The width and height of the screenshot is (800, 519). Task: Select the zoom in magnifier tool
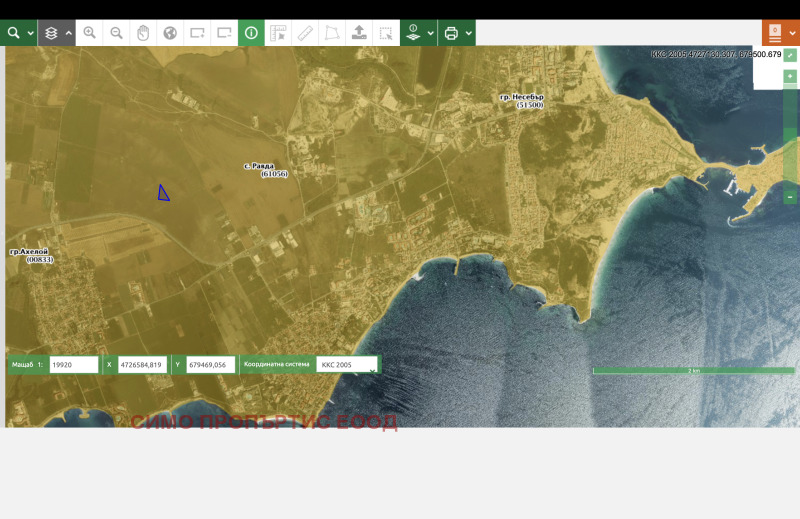point(90,33)
